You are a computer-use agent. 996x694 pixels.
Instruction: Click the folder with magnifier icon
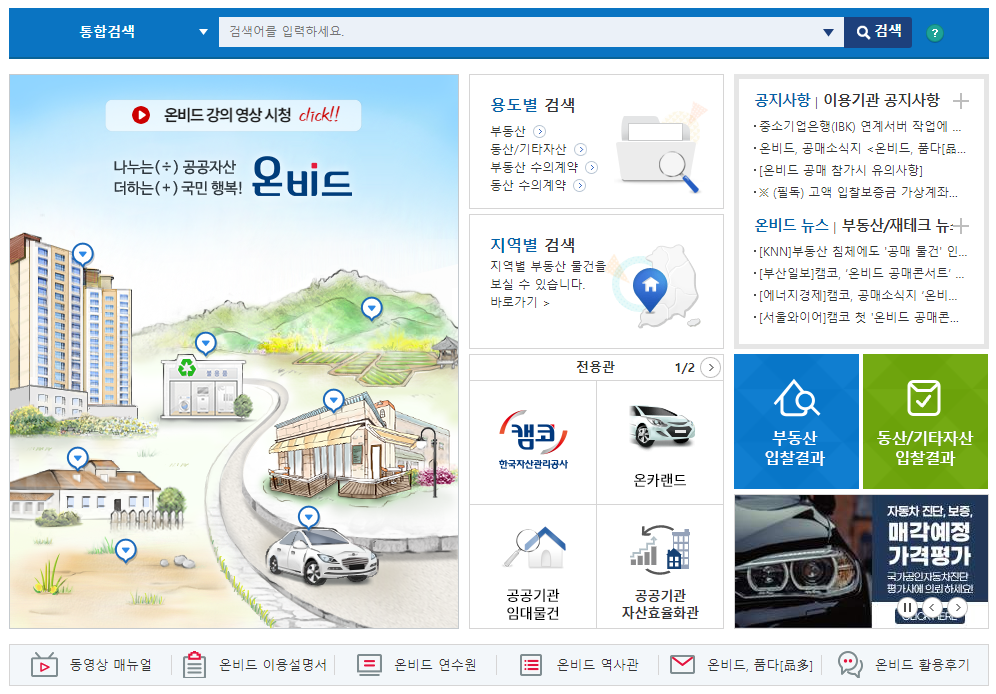[658, 151]
